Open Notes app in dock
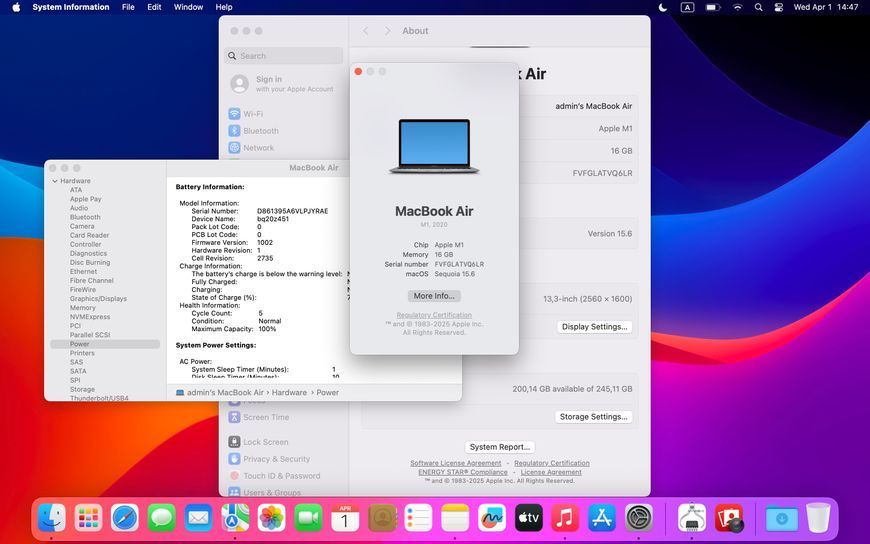Image resolution: width=870 pixels, height=544 pixels. pyautogui.click(x=455, y=518)
